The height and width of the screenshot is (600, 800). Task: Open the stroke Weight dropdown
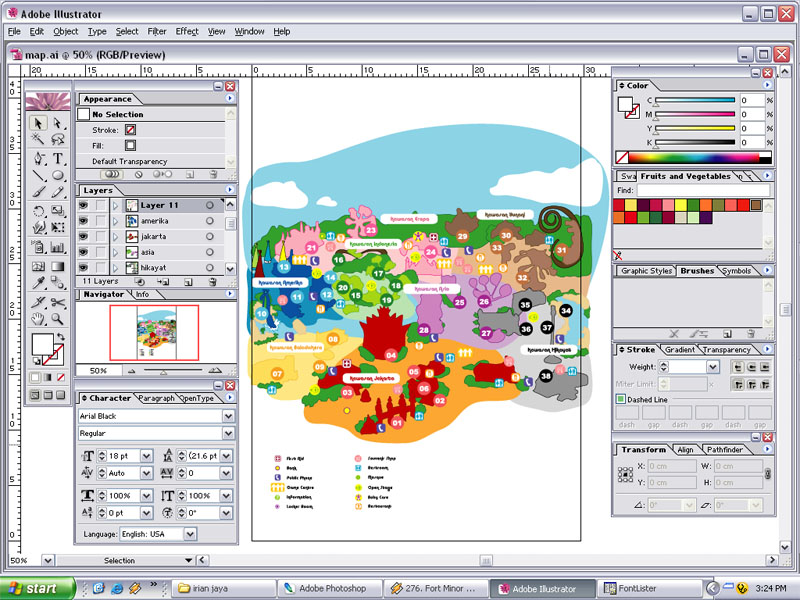tap(712, 366)
